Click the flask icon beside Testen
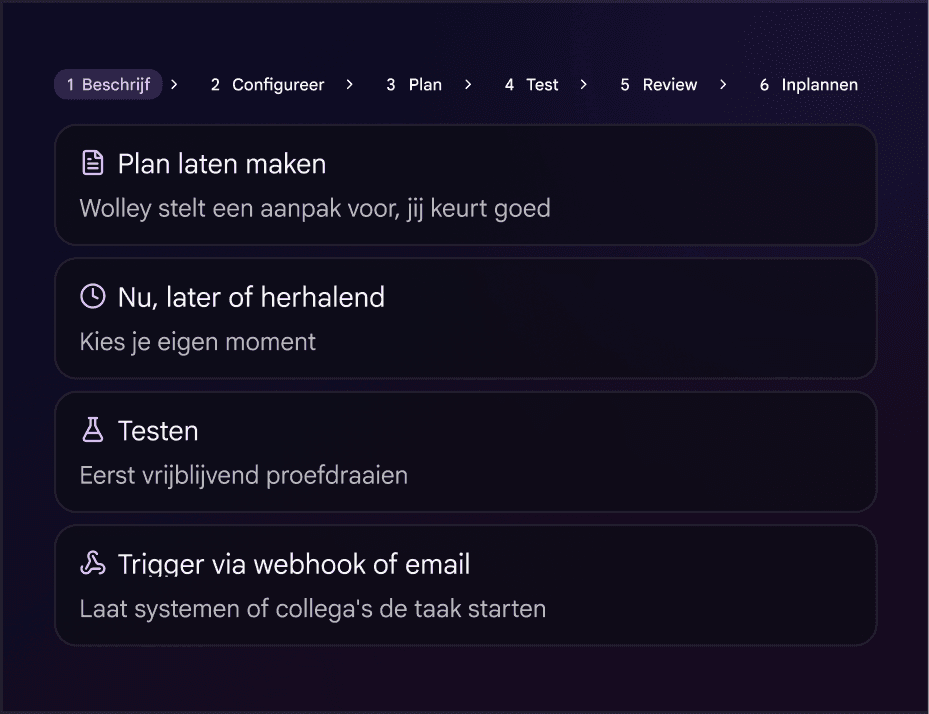The width and height of the screenshot is (929, 714). (x=92, y=430)
